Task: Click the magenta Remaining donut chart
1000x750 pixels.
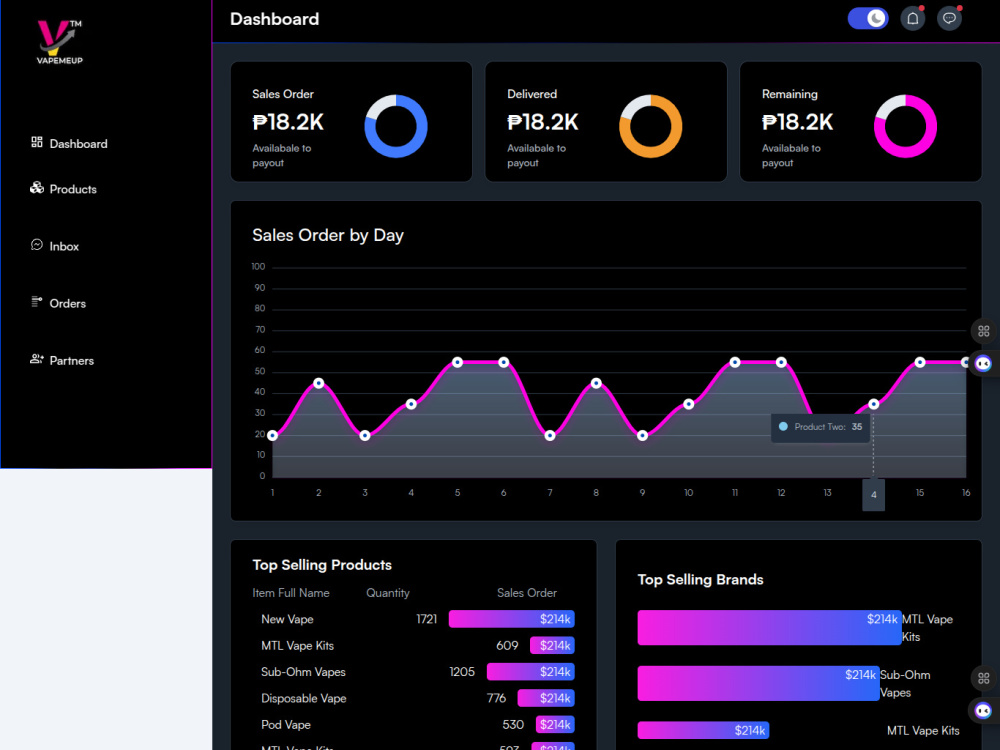Action: (905, 126)
